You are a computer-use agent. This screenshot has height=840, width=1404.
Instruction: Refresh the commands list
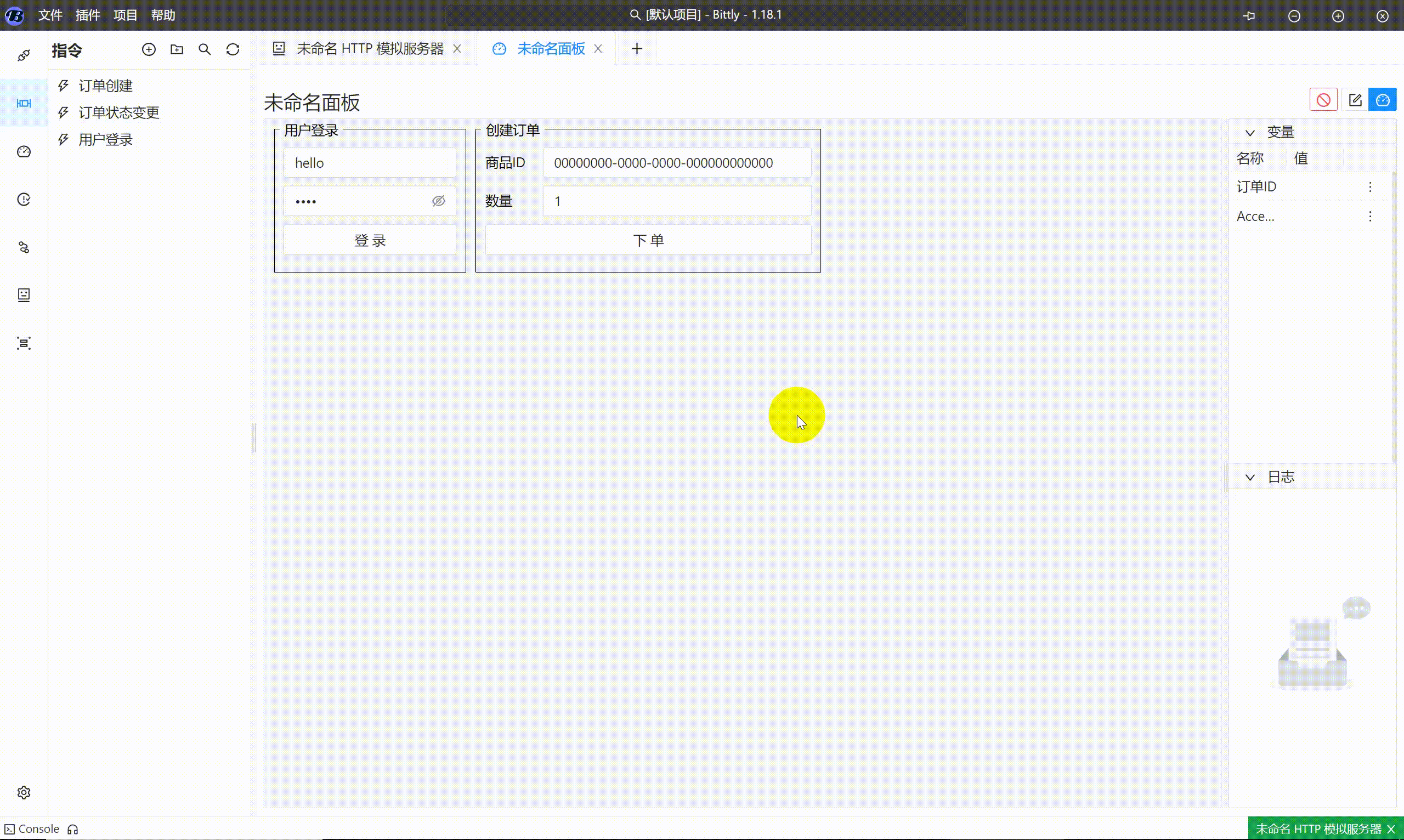pos(233,49)
